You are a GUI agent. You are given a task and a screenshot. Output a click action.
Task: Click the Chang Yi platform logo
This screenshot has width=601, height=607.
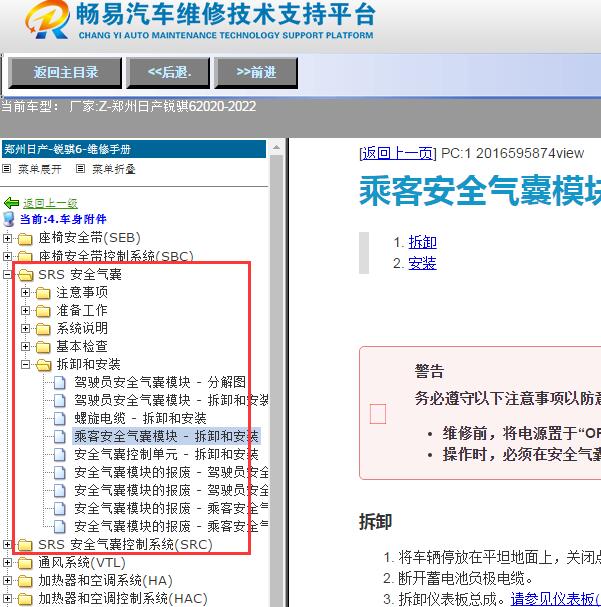[x=48, y=20]
